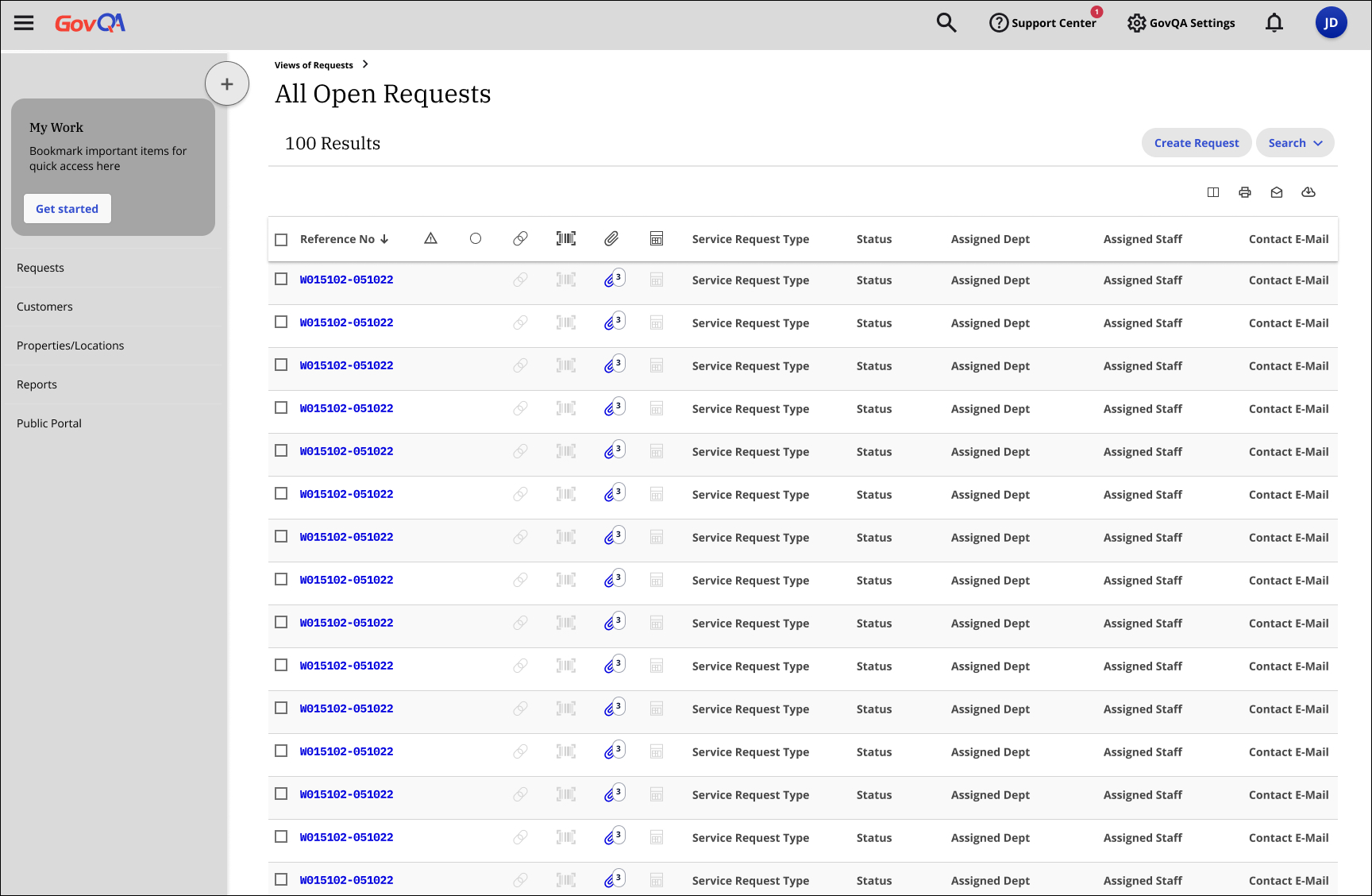Download results with the cloud icon
This screenshot has height=896, width=1372.
(1308, 192)
